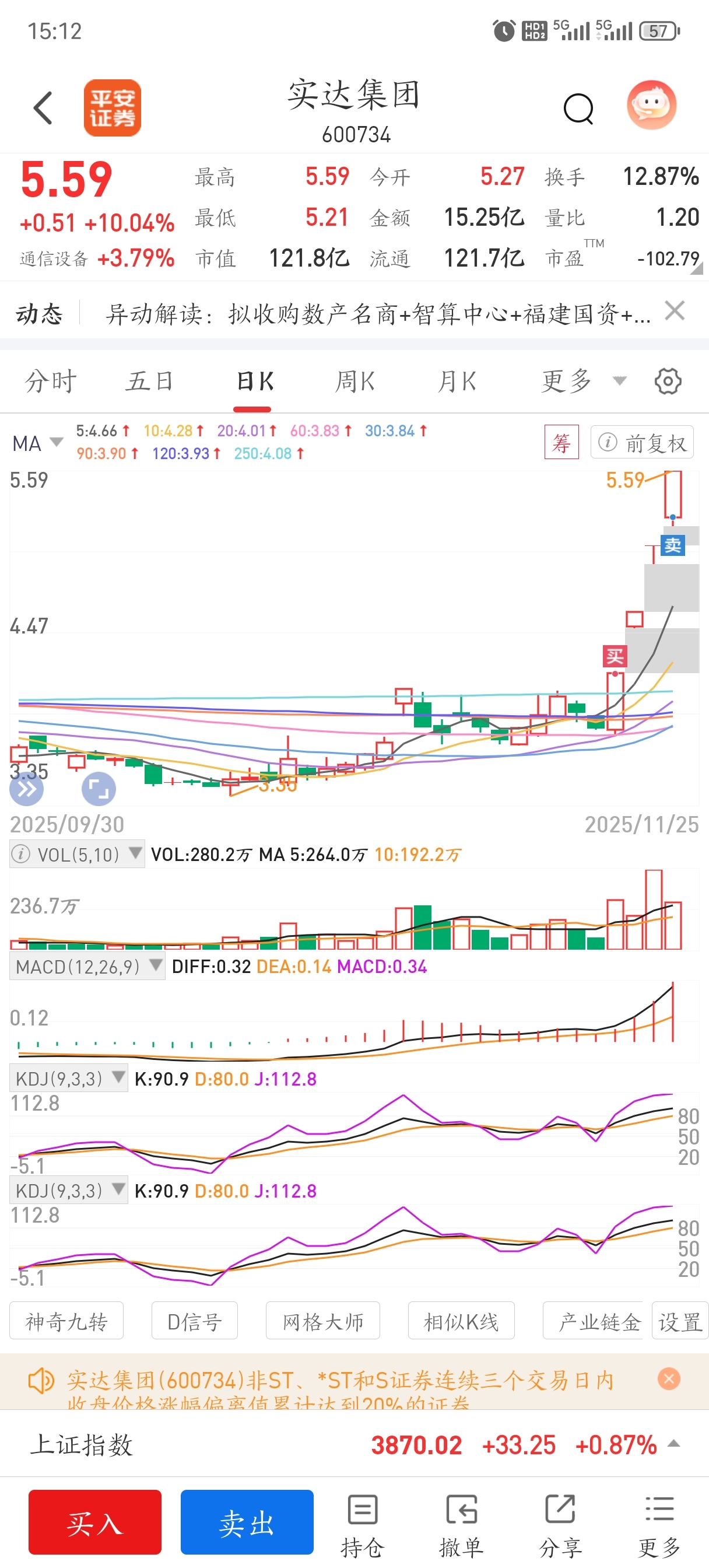Expand the 更多 chart period dropdown

point(584,381)
